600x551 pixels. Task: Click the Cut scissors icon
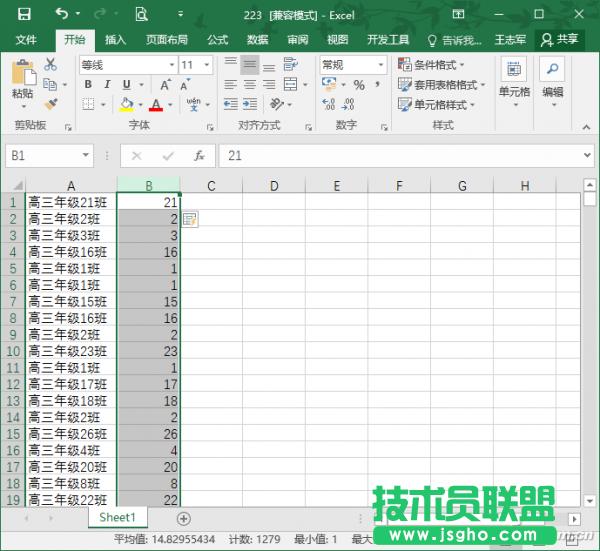point(51,65)
